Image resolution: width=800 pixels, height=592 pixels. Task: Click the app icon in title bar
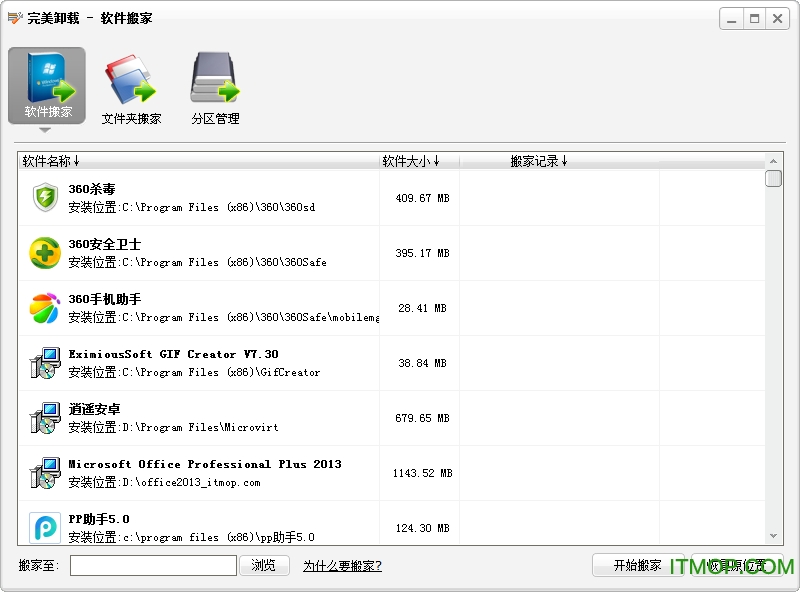14,18
